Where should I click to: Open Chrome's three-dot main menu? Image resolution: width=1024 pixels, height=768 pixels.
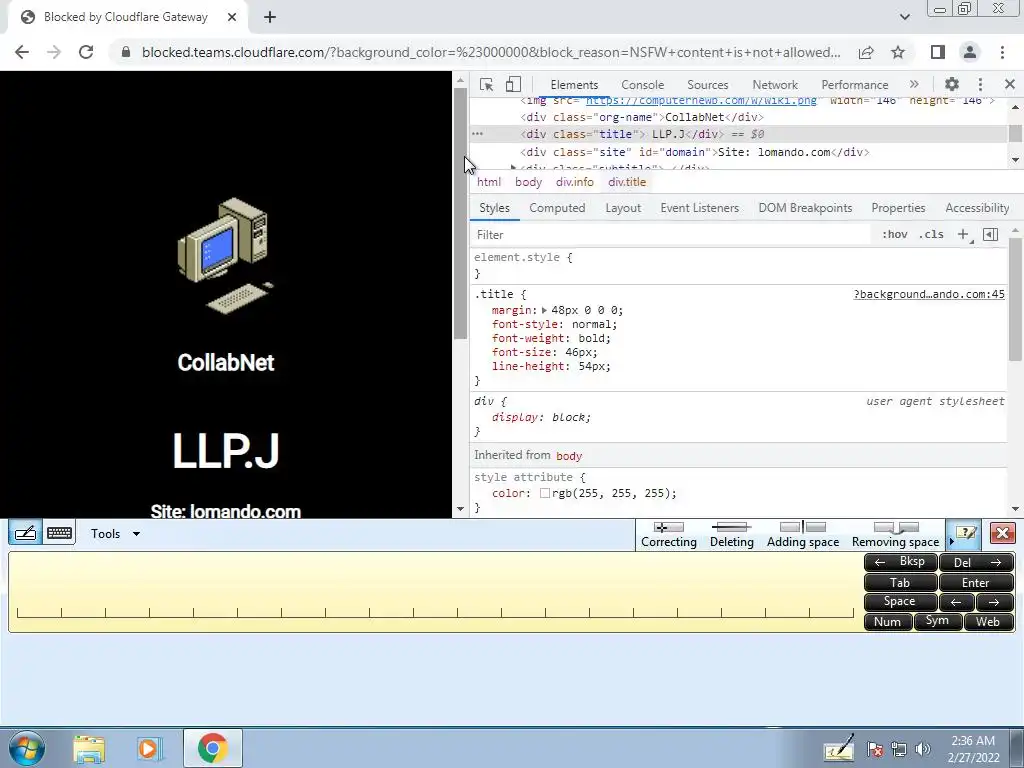click(x=1002, y=52)
